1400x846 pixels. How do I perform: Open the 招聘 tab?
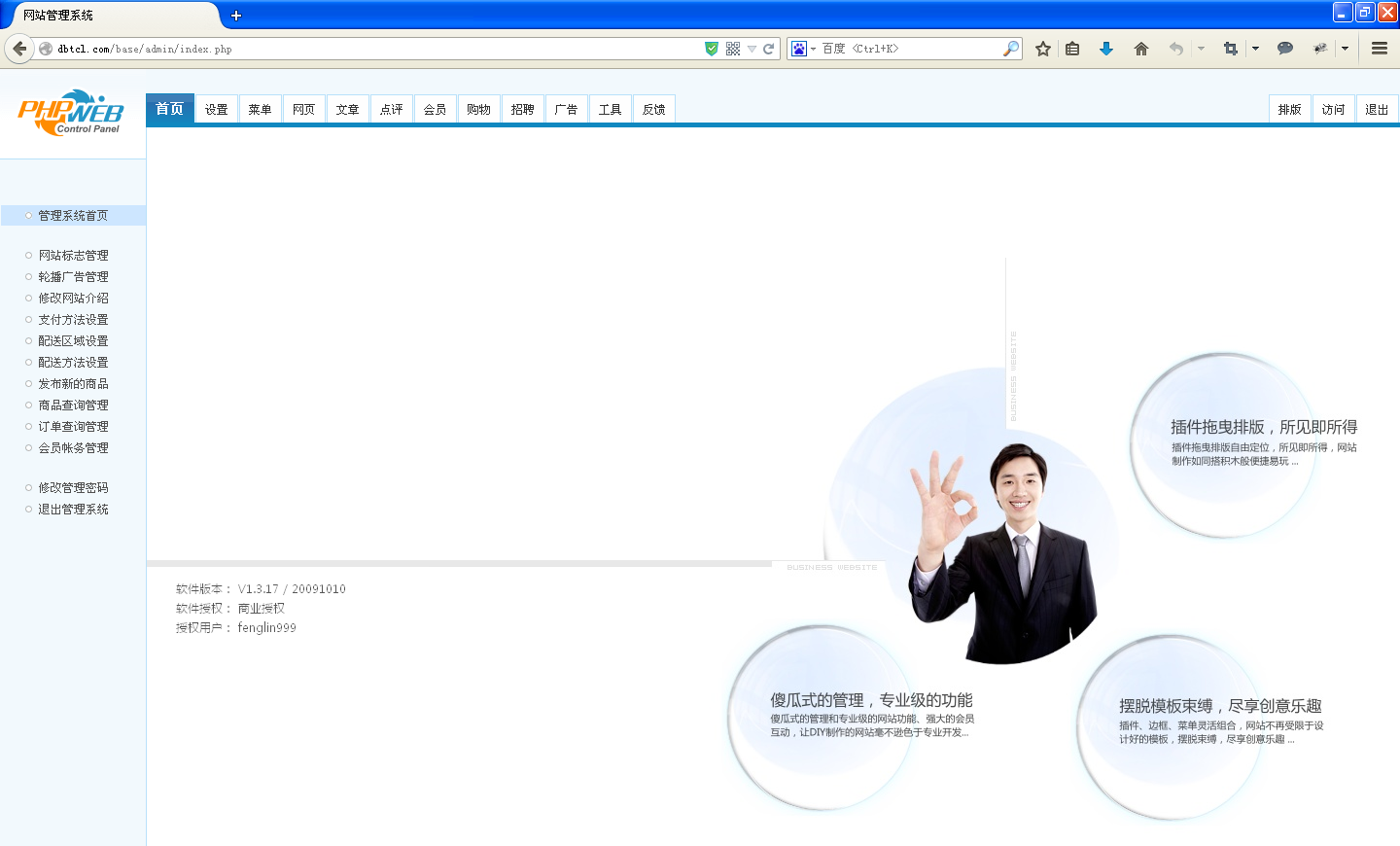coord(523,109)
